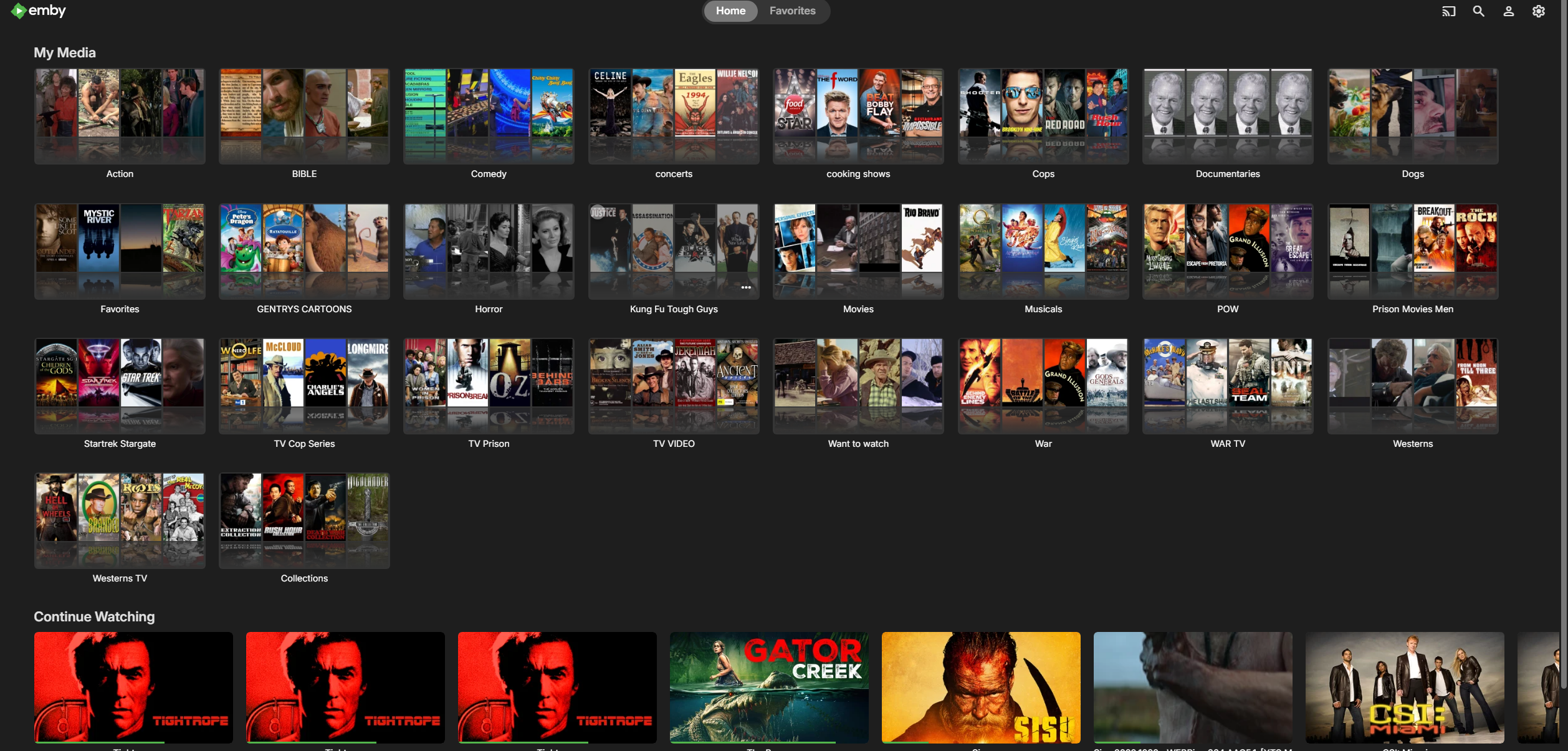The image size is (1568, 751).
Task: Resume the Sisu movie thumbnail
Action: tap(981, 686)
